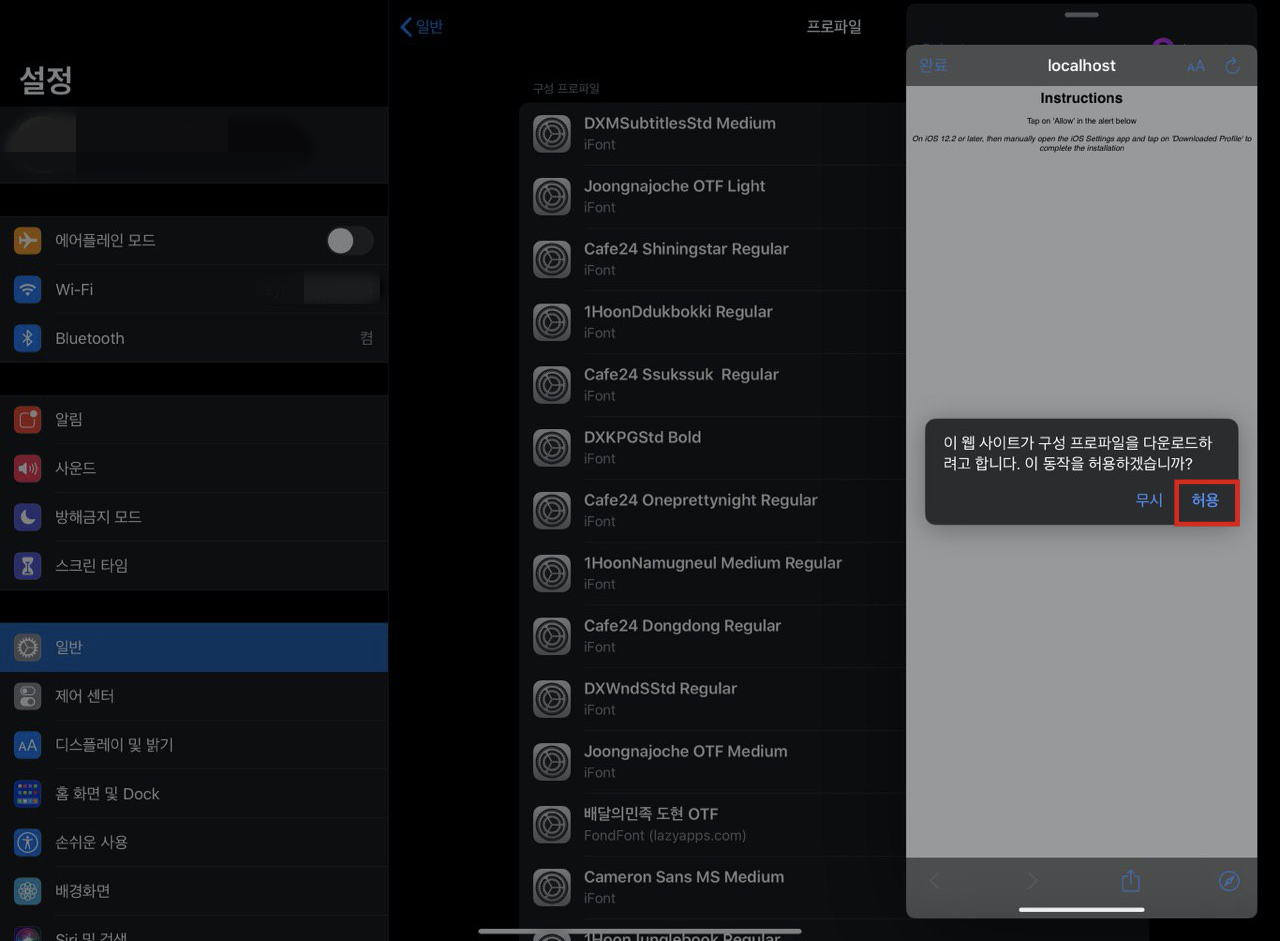Click the Wallpaper (배경화면) flower icon
The height and width of the screenshot is (941, 1280).
(28, 891)
